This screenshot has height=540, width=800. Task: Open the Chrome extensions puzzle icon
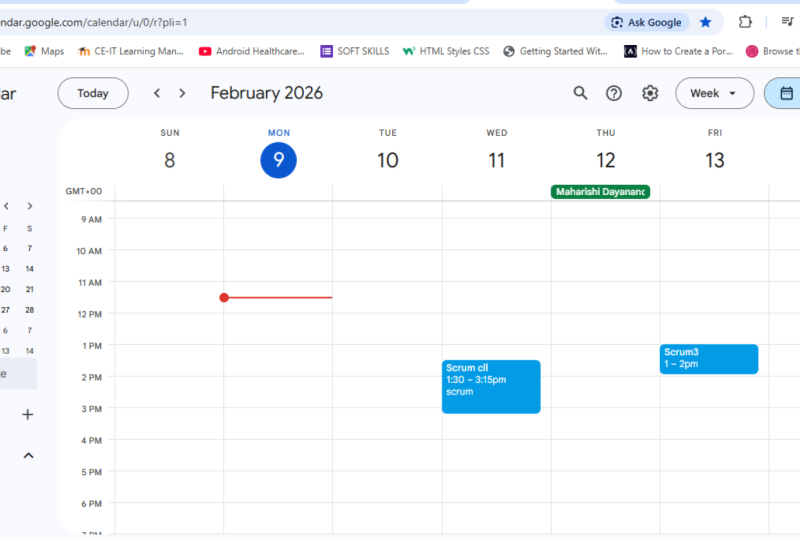tap(745, 22)
